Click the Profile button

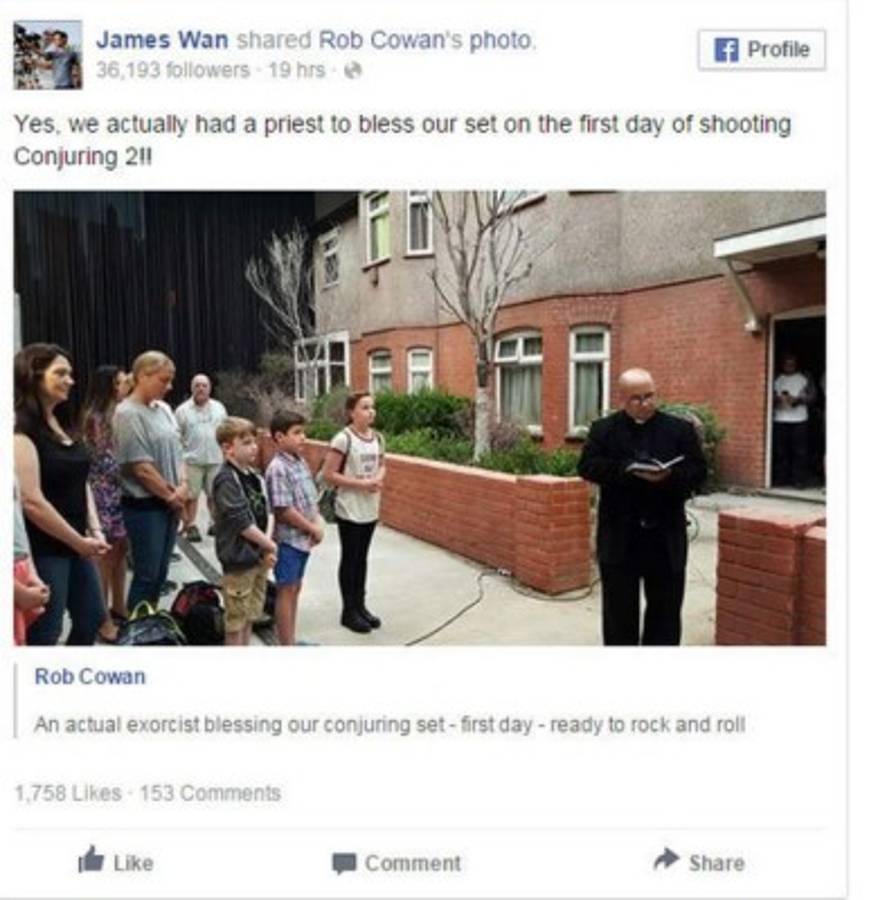tap(761, 50)
